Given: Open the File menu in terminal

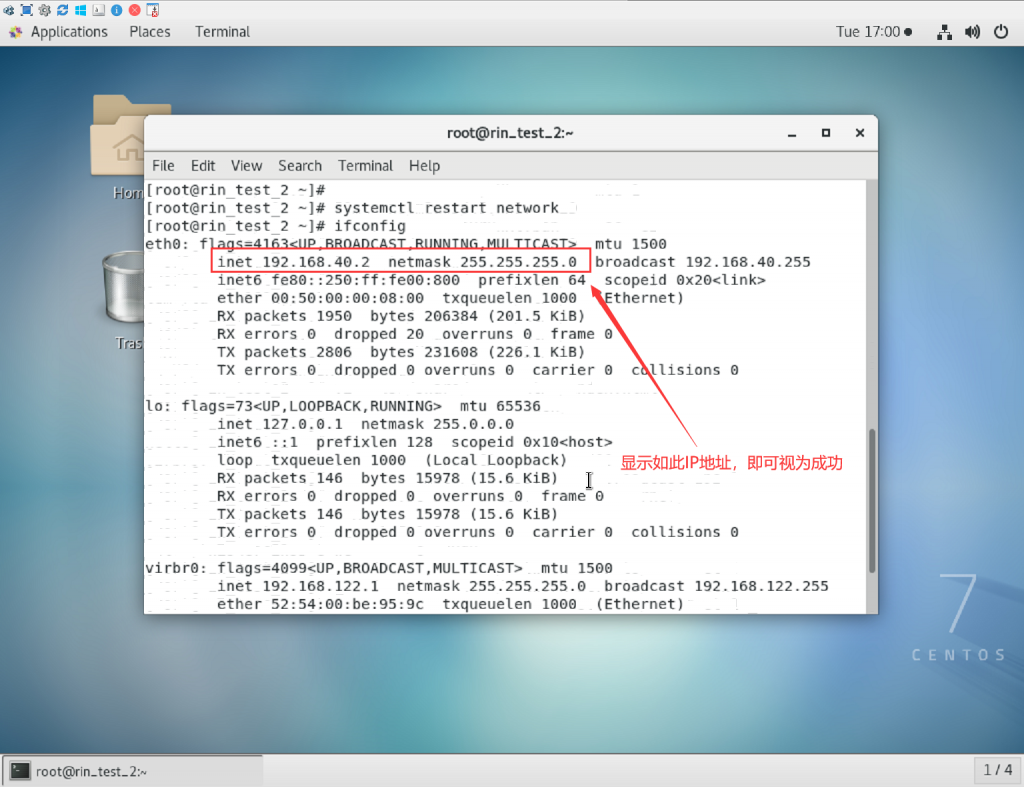Looking at the screenshot, I should pyautogui.click(x=163, y=166).
